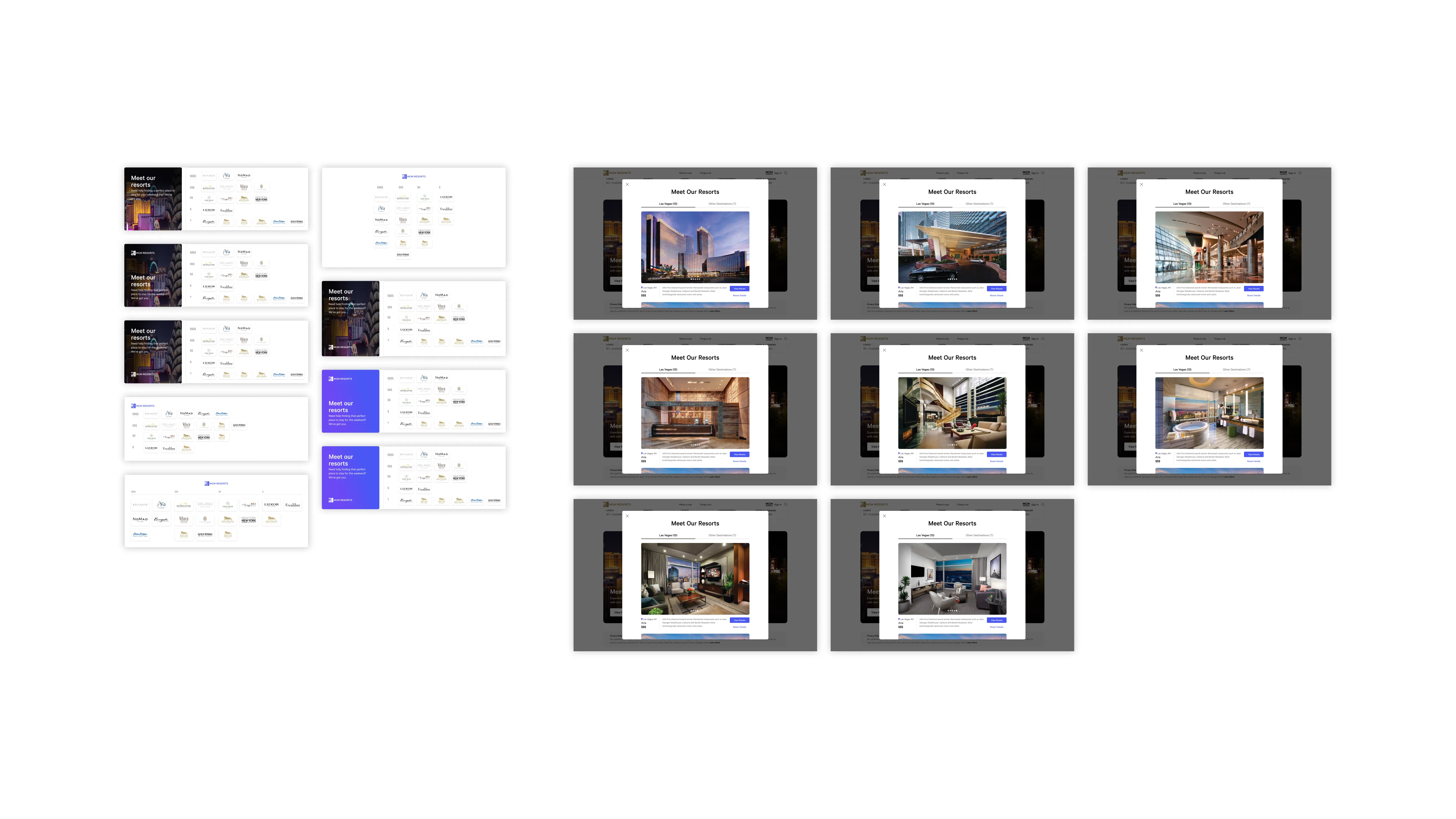This screenshot has width=1456, height=819.
Task: Open Resort Details link in spiral staircase modal
Action: click(997, 461)
